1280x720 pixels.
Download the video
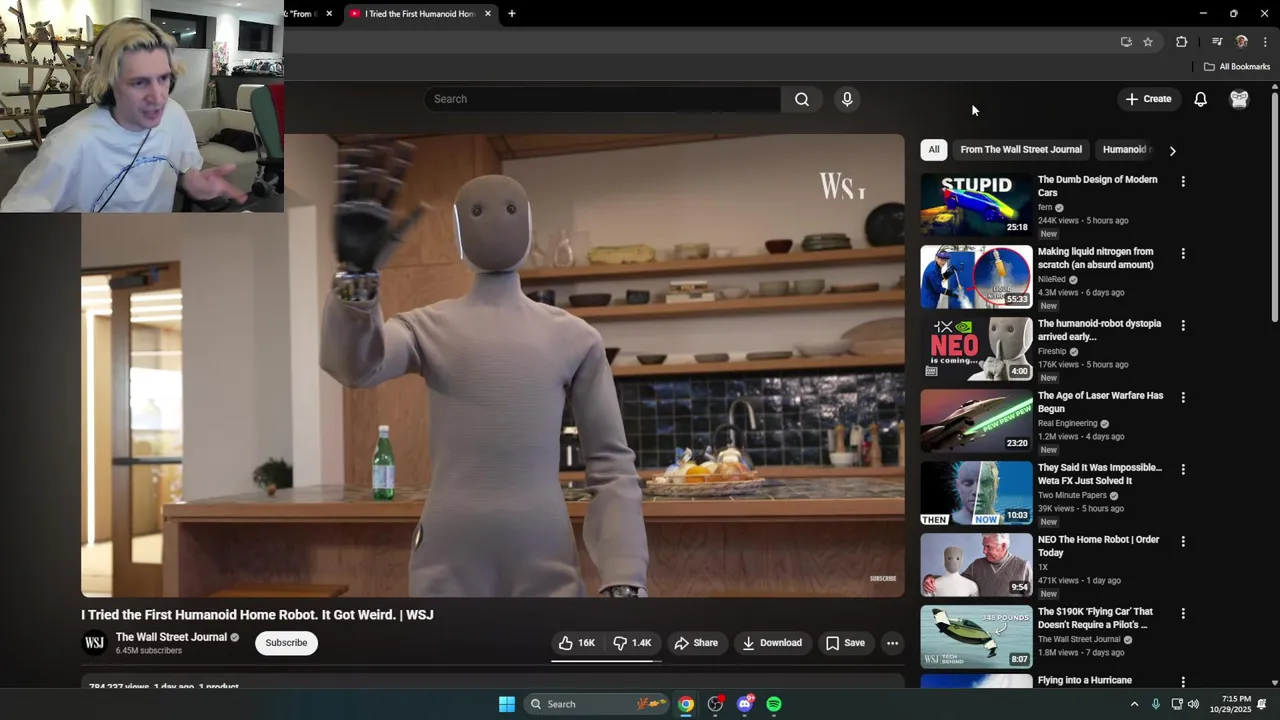(x=772, y=643)
